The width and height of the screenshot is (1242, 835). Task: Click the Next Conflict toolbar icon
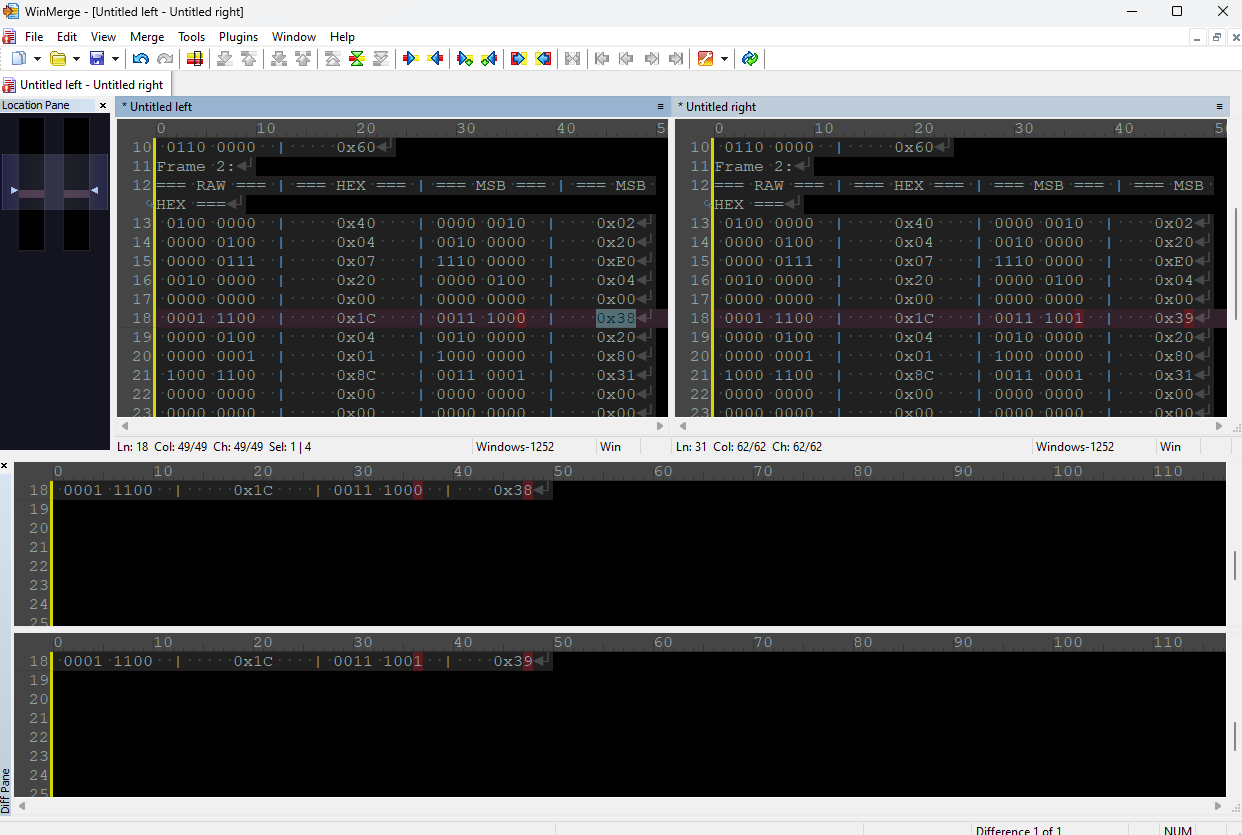click(279, 59)
